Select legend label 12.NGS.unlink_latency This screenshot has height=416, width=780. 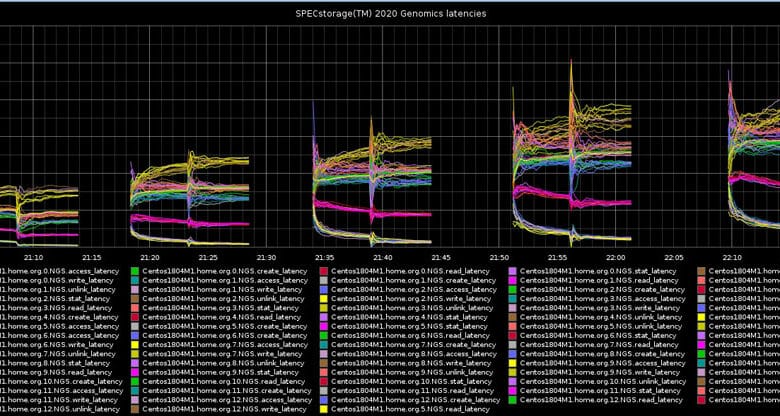point(60,410)
